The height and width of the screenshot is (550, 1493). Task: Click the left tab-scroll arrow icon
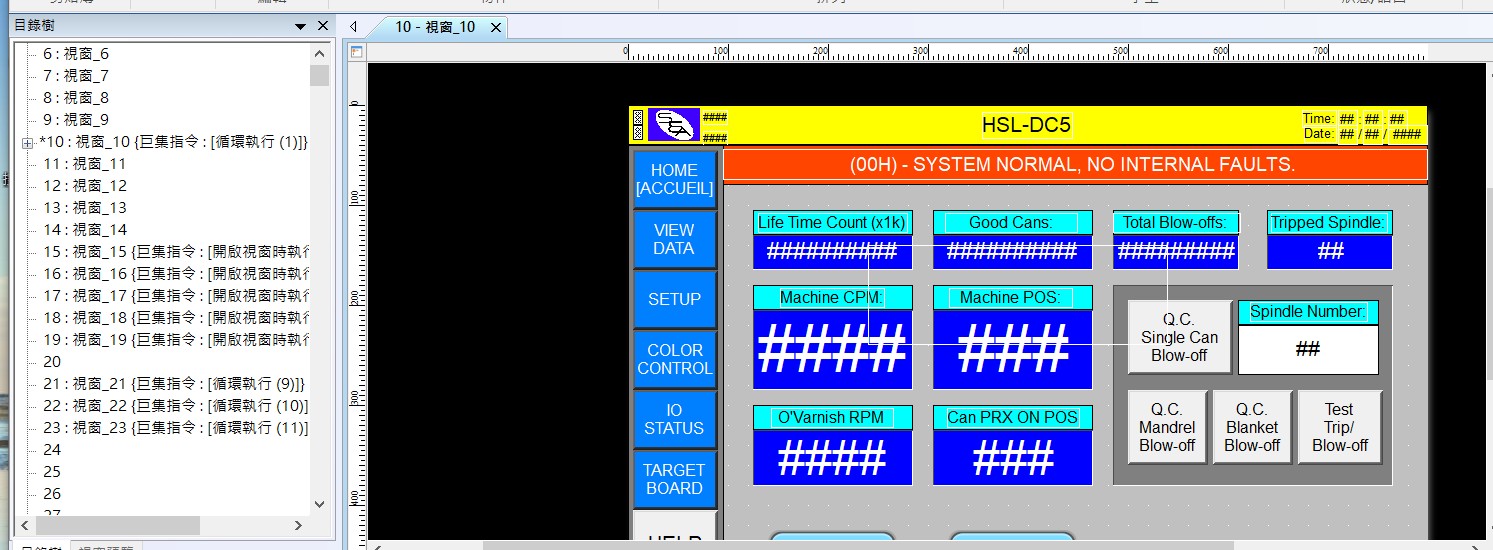click(x=353, y=27)
